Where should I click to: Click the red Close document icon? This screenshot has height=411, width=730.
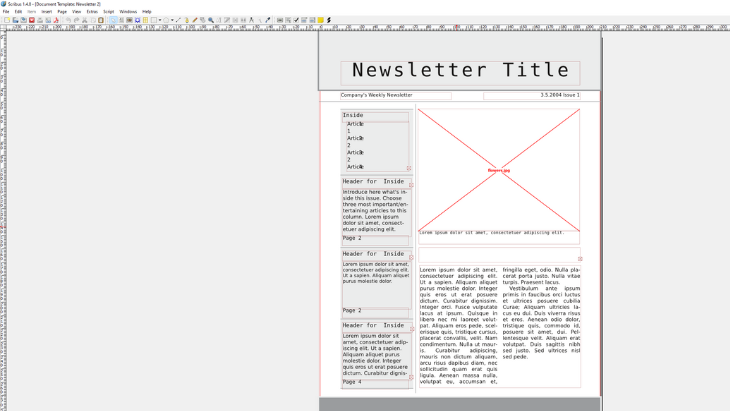coord(32,20)
